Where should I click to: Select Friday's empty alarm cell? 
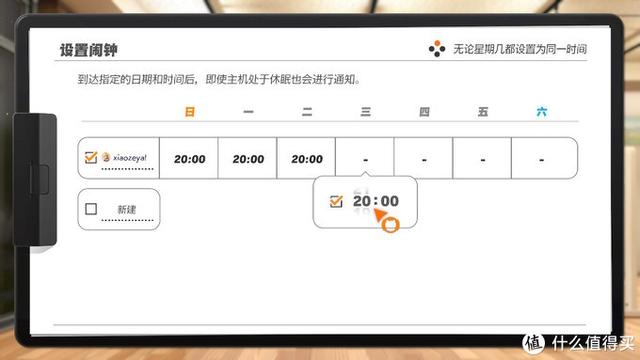click(x=482, y=158)
